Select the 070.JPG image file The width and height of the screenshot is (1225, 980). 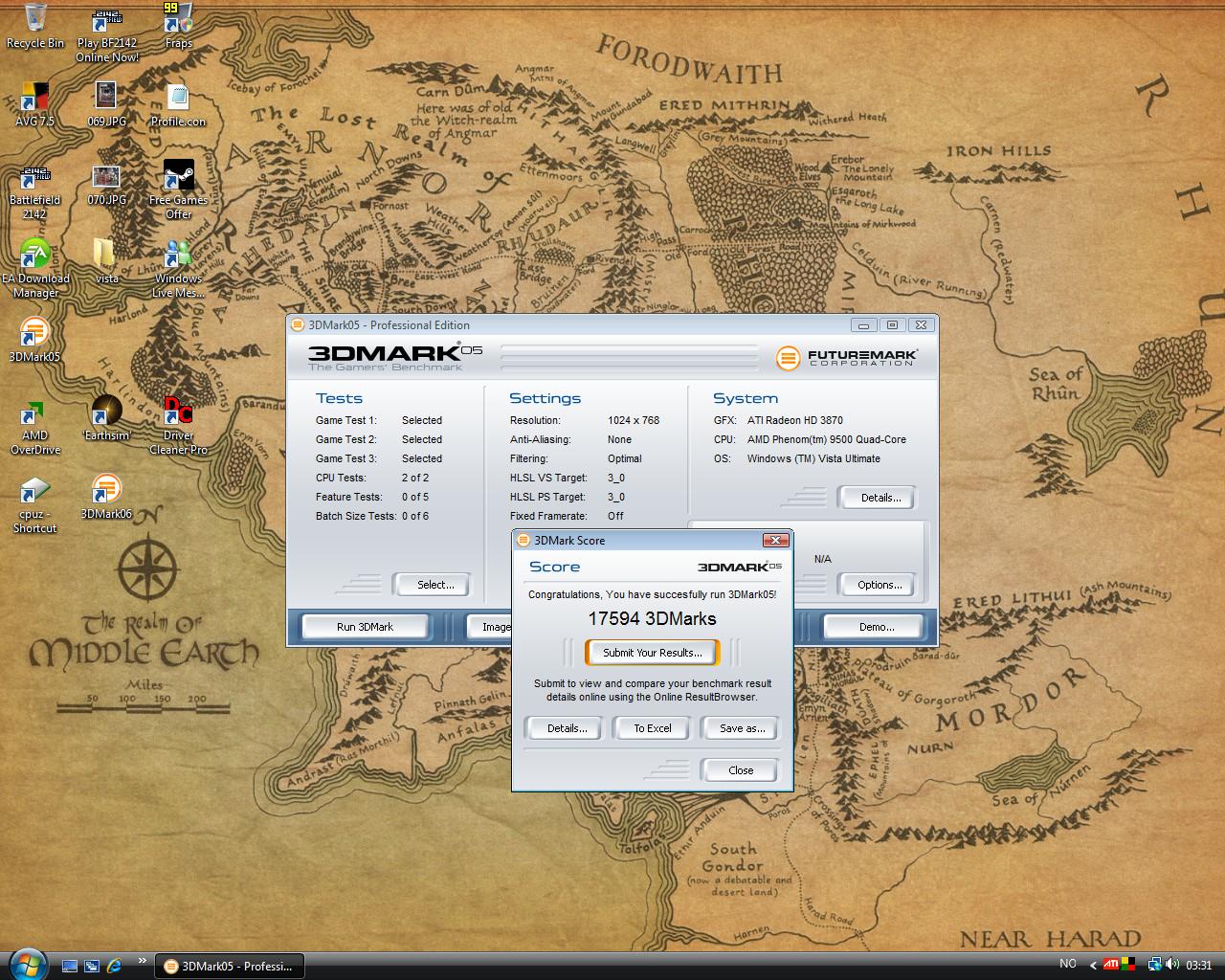(x=106, y=185)
